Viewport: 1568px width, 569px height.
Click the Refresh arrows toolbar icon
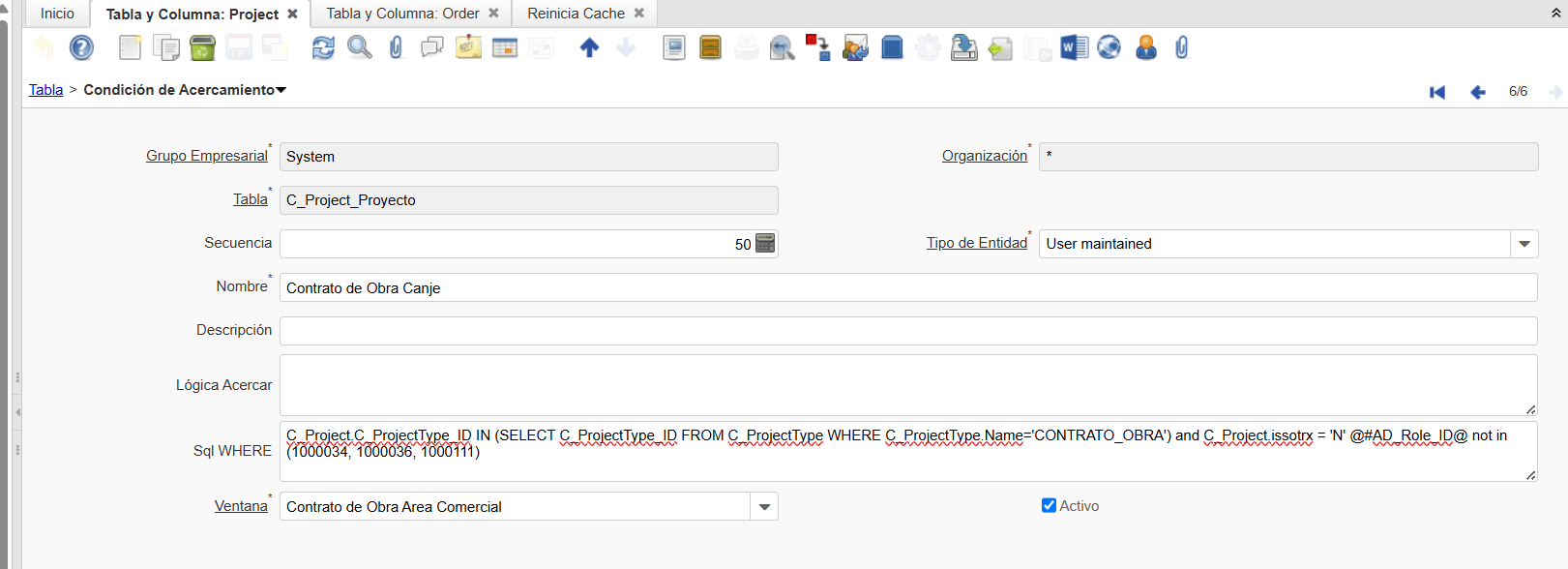click(323, 47)
